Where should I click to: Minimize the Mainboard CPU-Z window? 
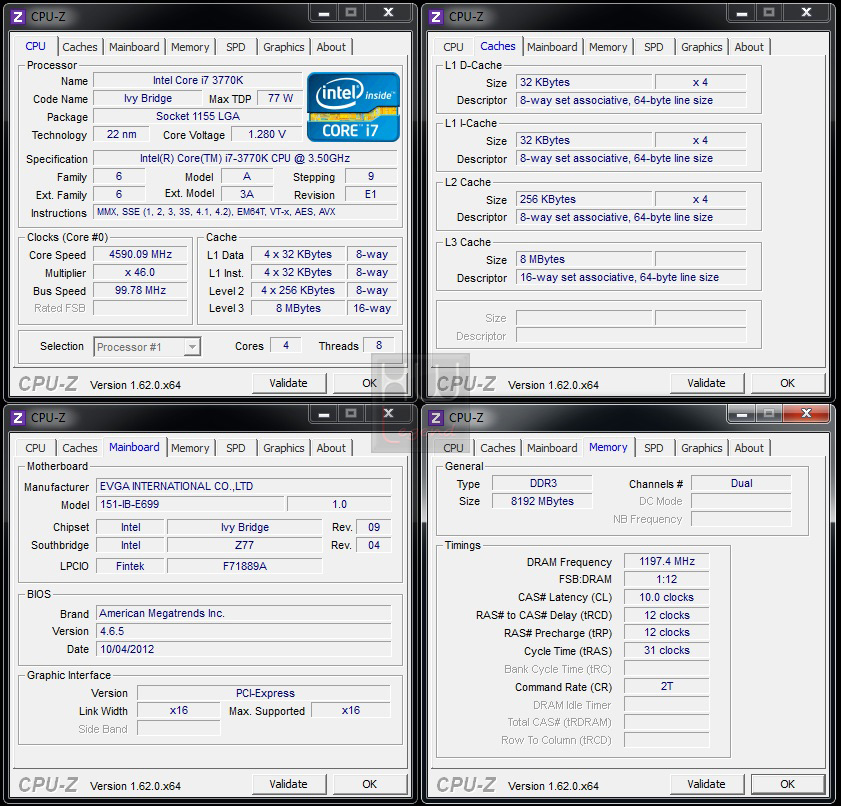click(323, 414)
